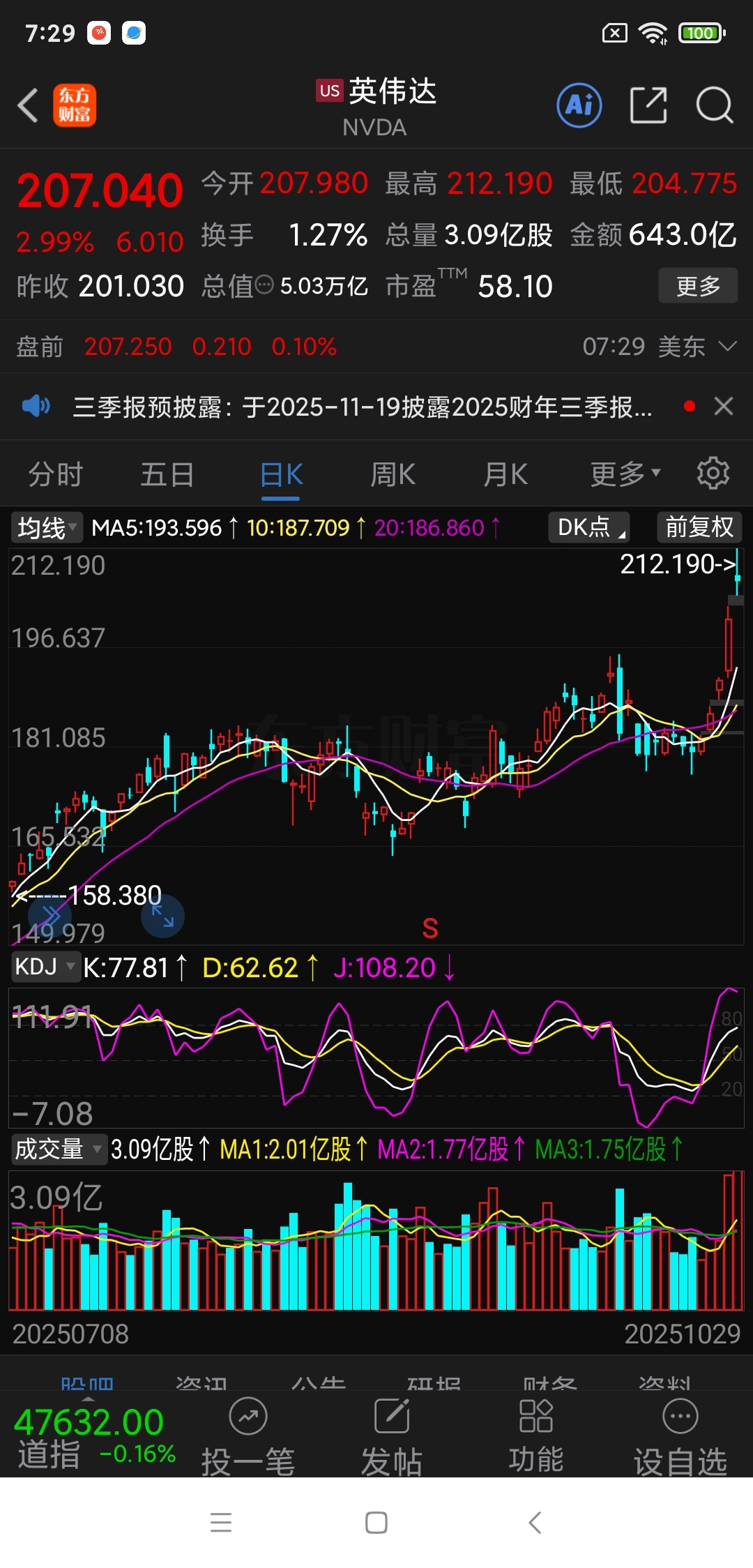
Task: Tap the 最低 204.775 value
Action: pos(653,183)
